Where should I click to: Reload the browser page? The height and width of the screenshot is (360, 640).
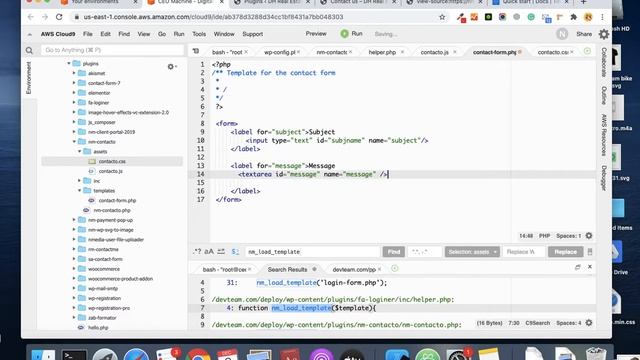pyautogui.click(x=59, y=17)
